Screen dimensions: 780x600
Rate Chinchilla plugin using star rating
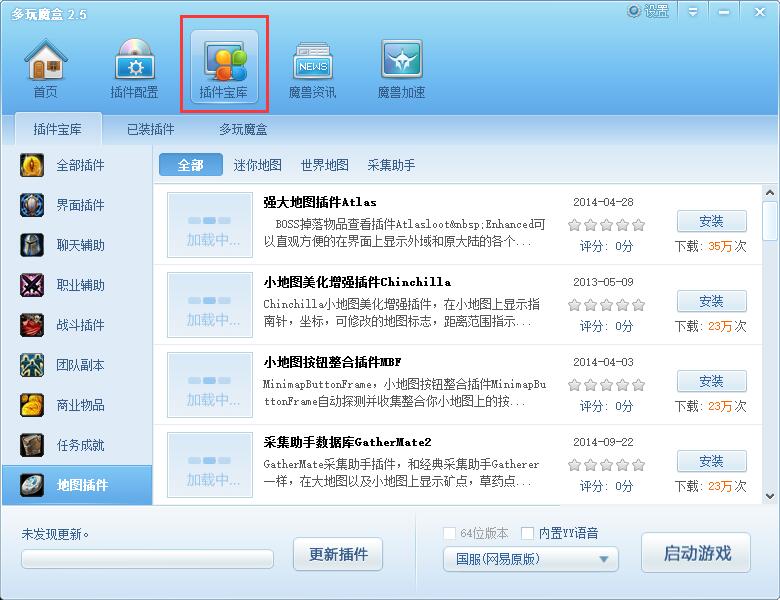[606, 305]
